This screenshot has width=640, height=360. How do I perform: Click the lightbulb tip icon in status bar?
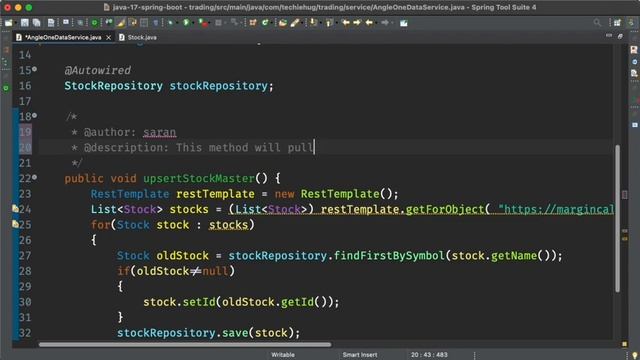pos(635,356)
